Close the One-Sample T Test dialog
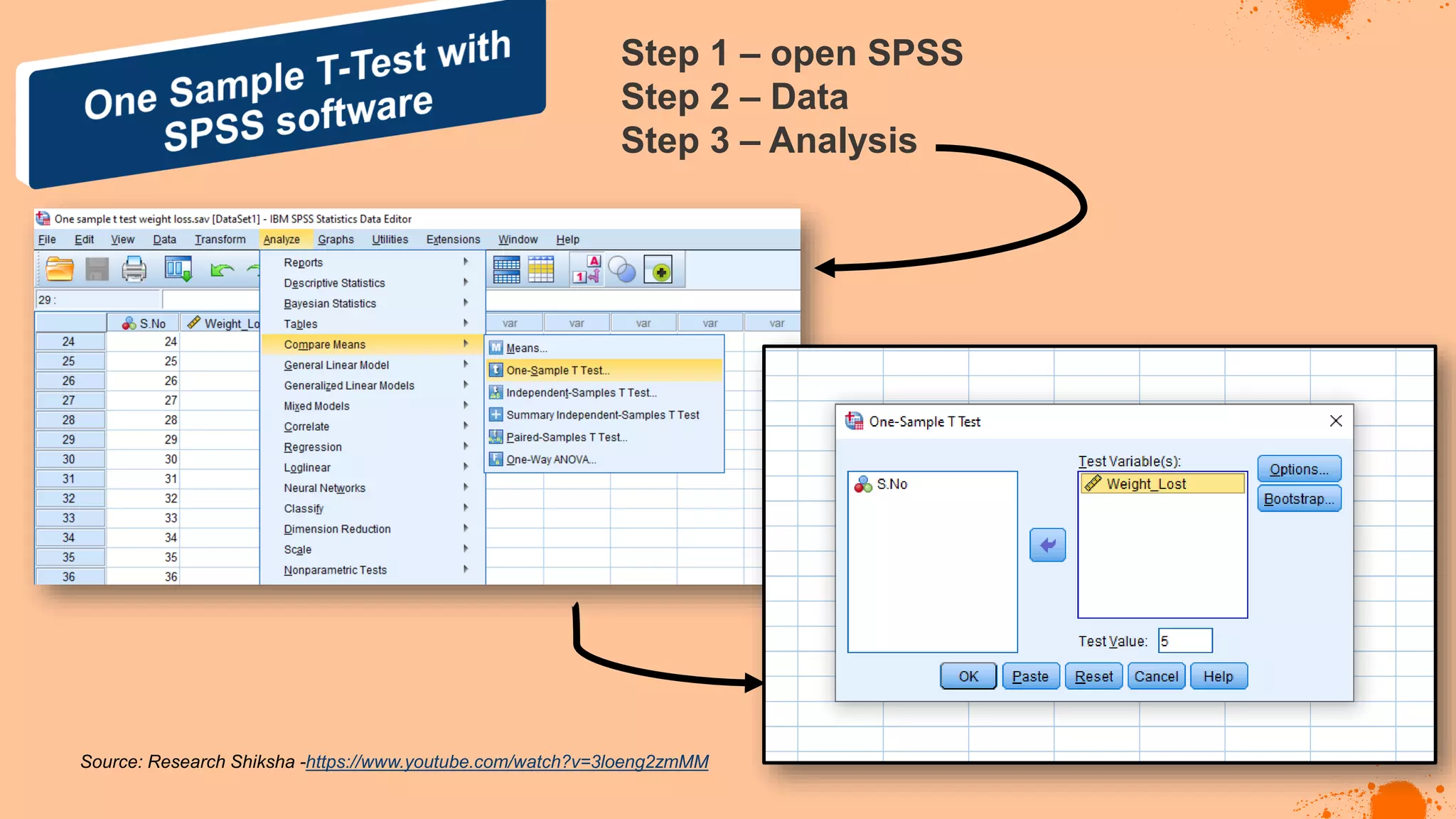This screenshot has width=1456, height=819. coord(1336,421)
